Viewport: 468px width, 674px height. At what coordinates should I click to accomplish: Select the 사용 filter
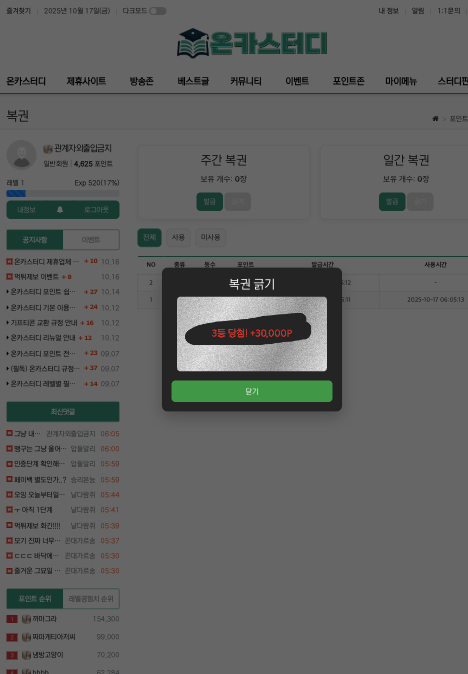point(178,237)
